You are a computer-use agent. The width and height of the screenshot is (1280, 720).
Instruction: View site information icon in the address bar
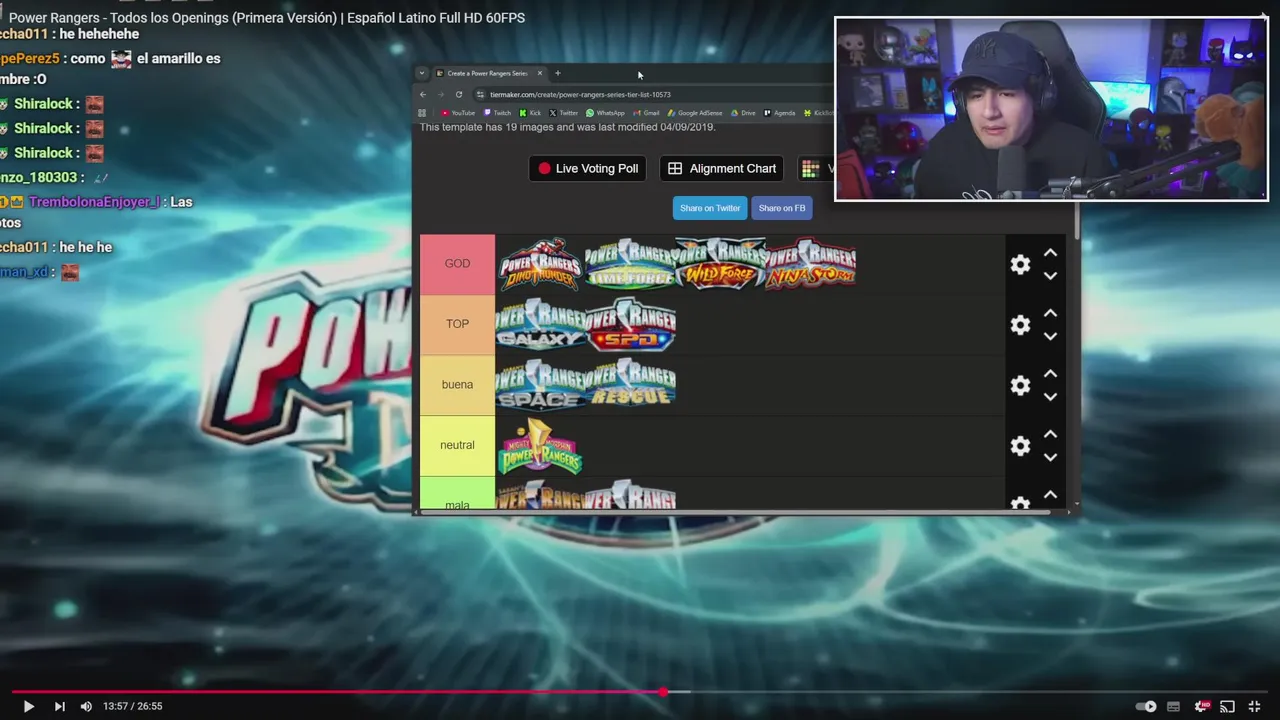[481, 94]
